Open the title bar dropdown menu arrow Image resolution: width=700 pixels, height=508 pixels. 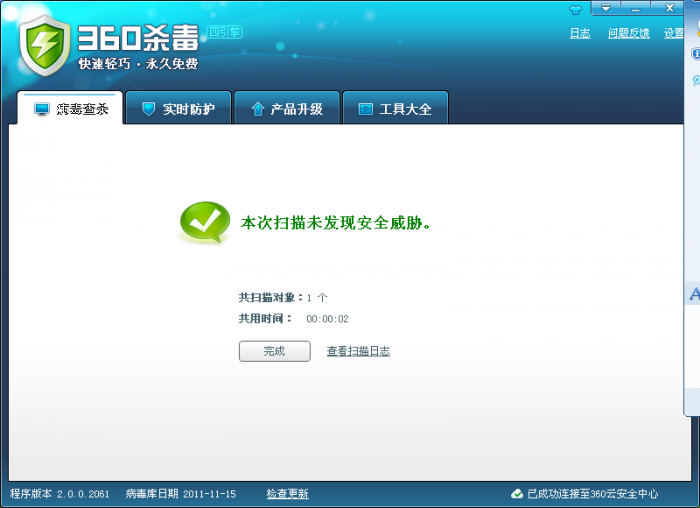click(606, 8)
